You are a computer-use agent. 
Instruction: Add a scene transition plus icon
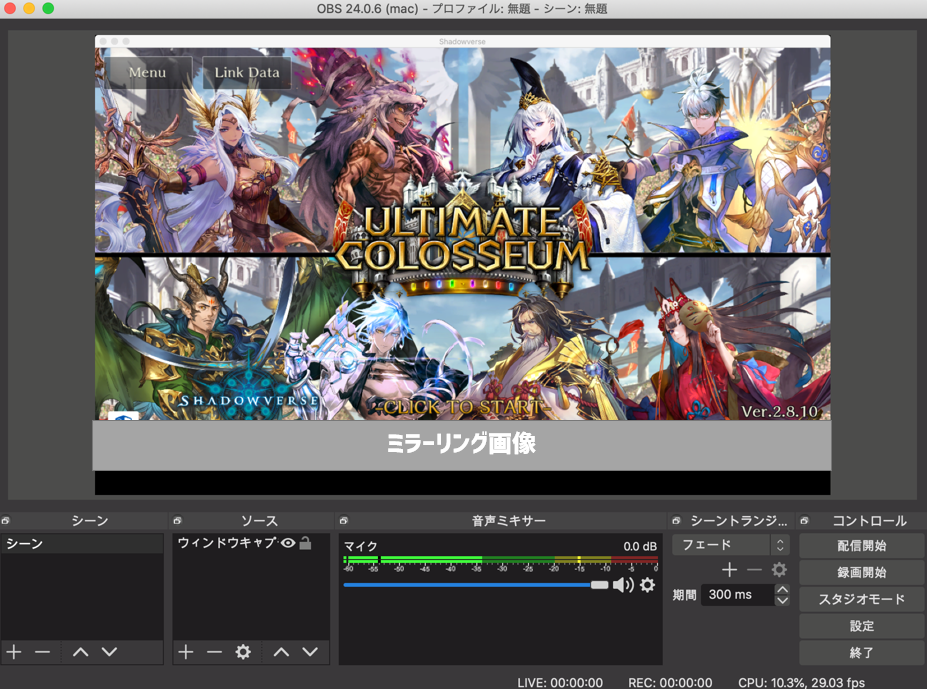pyautogui.click(x=730, y=570)
